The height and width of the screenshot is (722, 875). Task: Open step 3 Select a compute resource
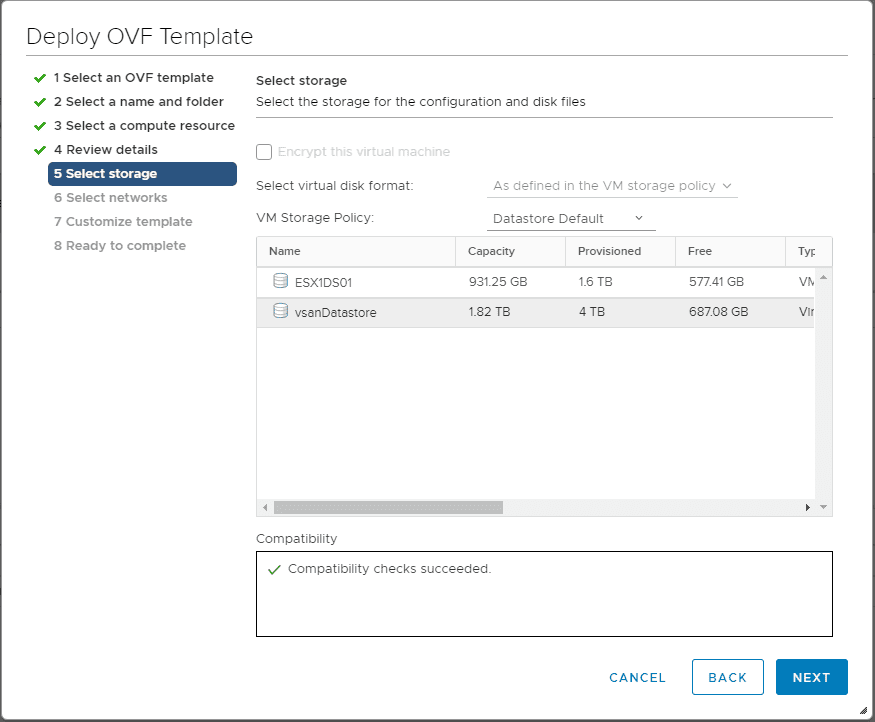[144, 126]
